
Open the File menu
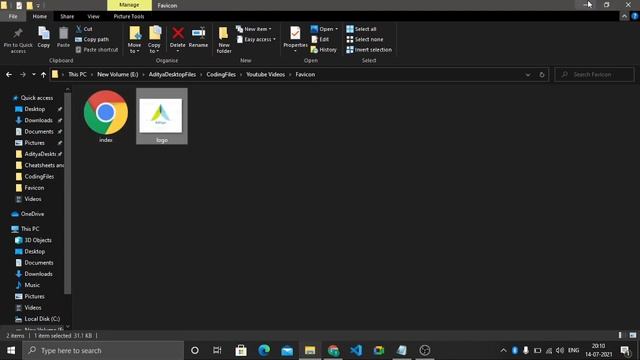13,16
